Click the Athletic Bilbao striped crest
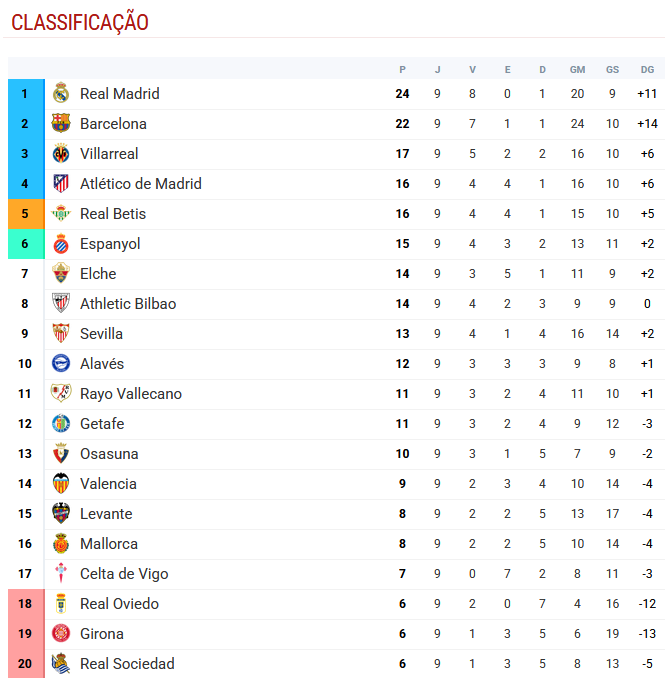 coord(61,304)
